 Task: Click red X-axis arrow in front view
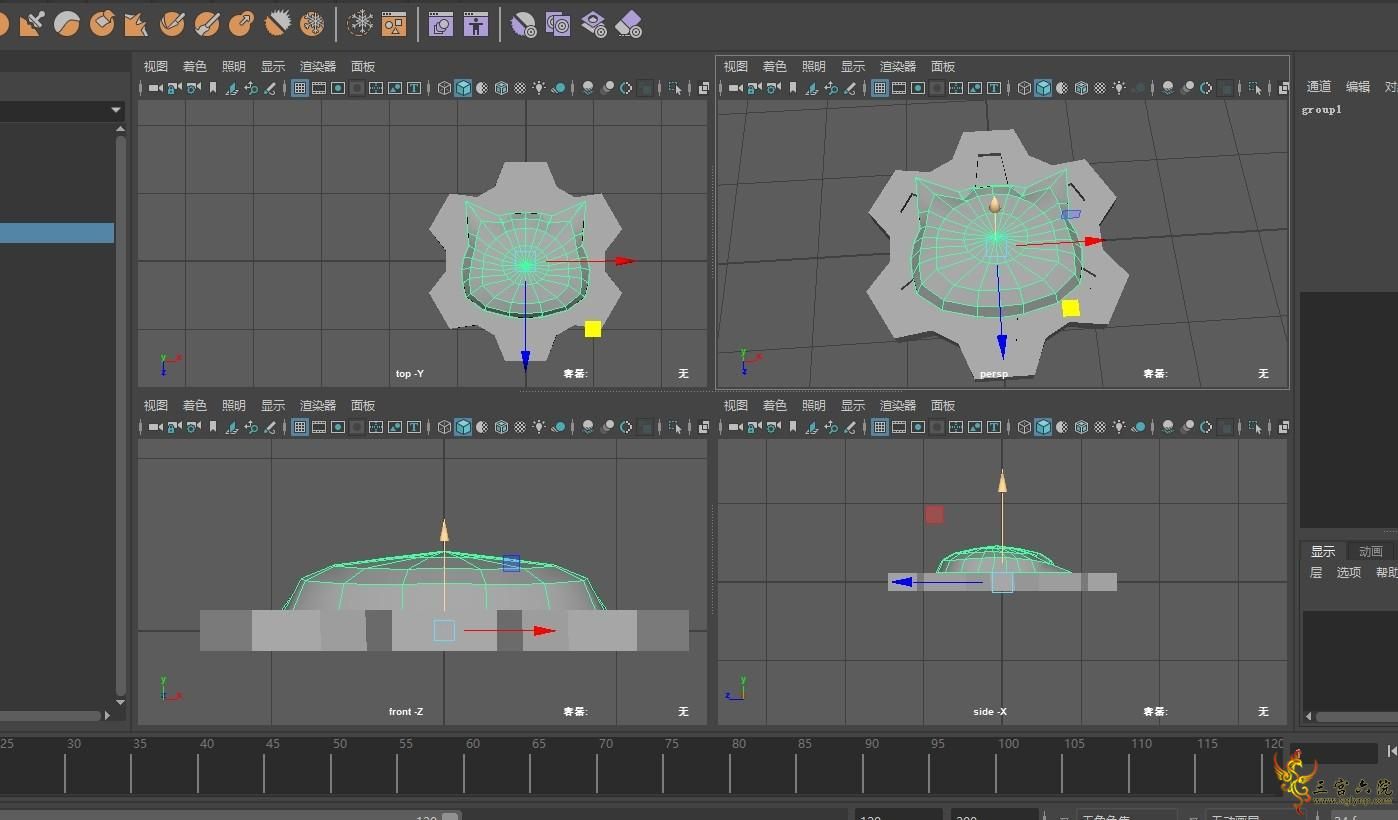[x=544, y=631]
